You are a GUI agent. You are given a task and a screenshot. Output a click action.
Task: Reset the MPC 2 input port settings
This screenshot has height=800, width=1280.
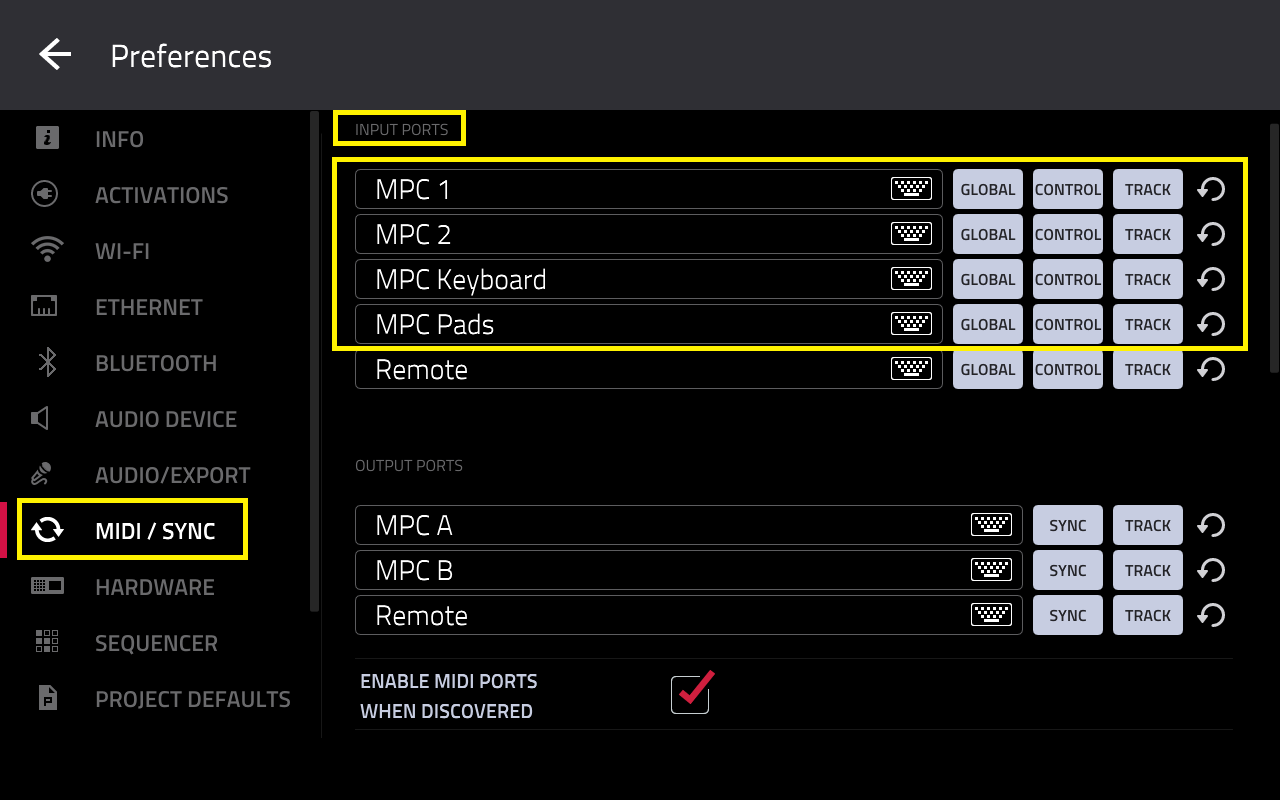[1211, 234]
